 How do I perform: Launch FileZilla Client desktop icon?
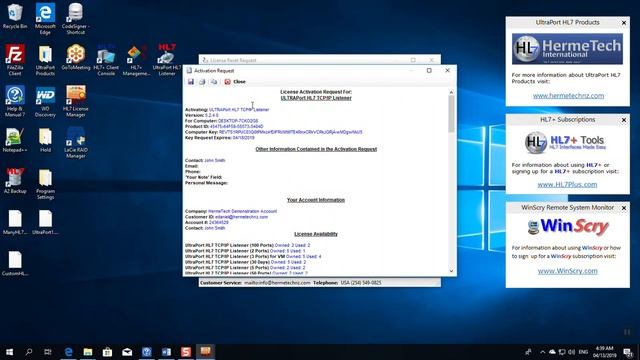(15, 60)
